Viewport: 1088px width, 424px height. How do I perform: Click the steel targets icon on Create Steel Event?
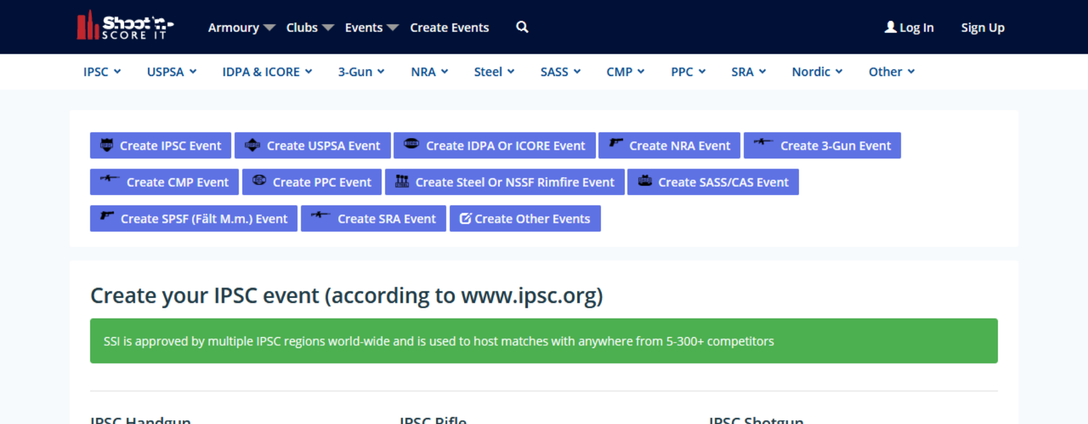pos(402,181)
